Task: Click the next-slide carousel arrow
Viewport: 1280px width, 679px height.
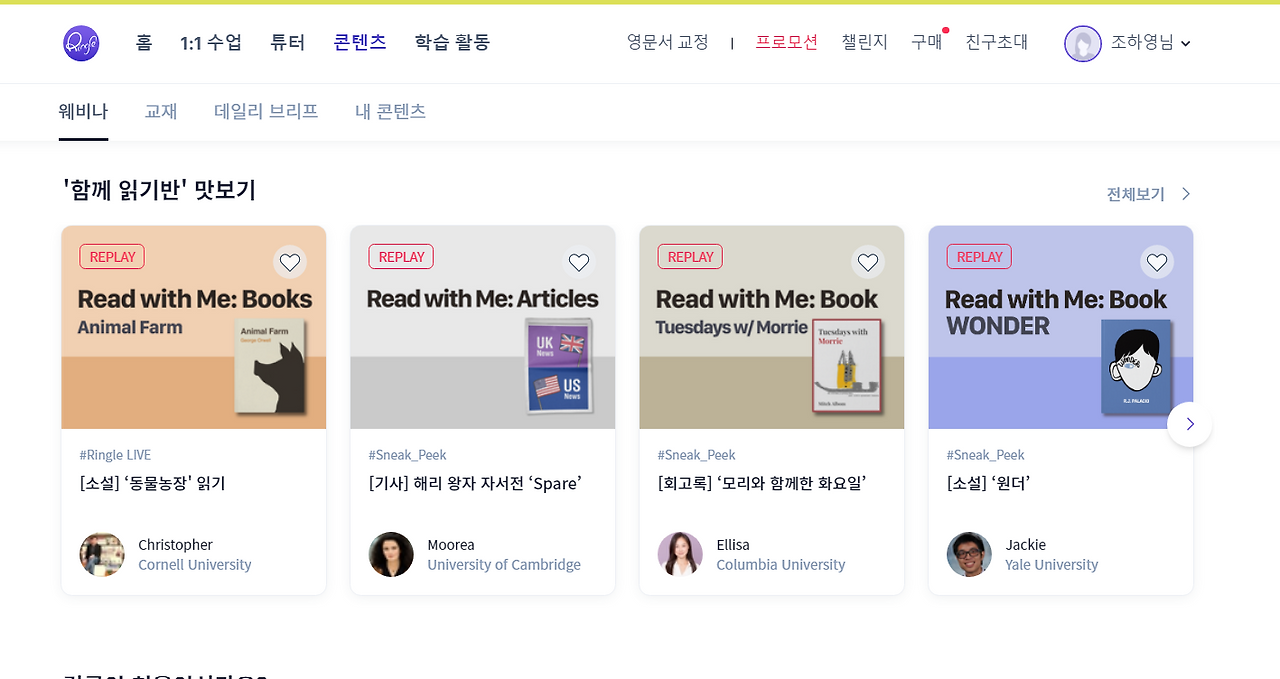Action: point(1190,424)
